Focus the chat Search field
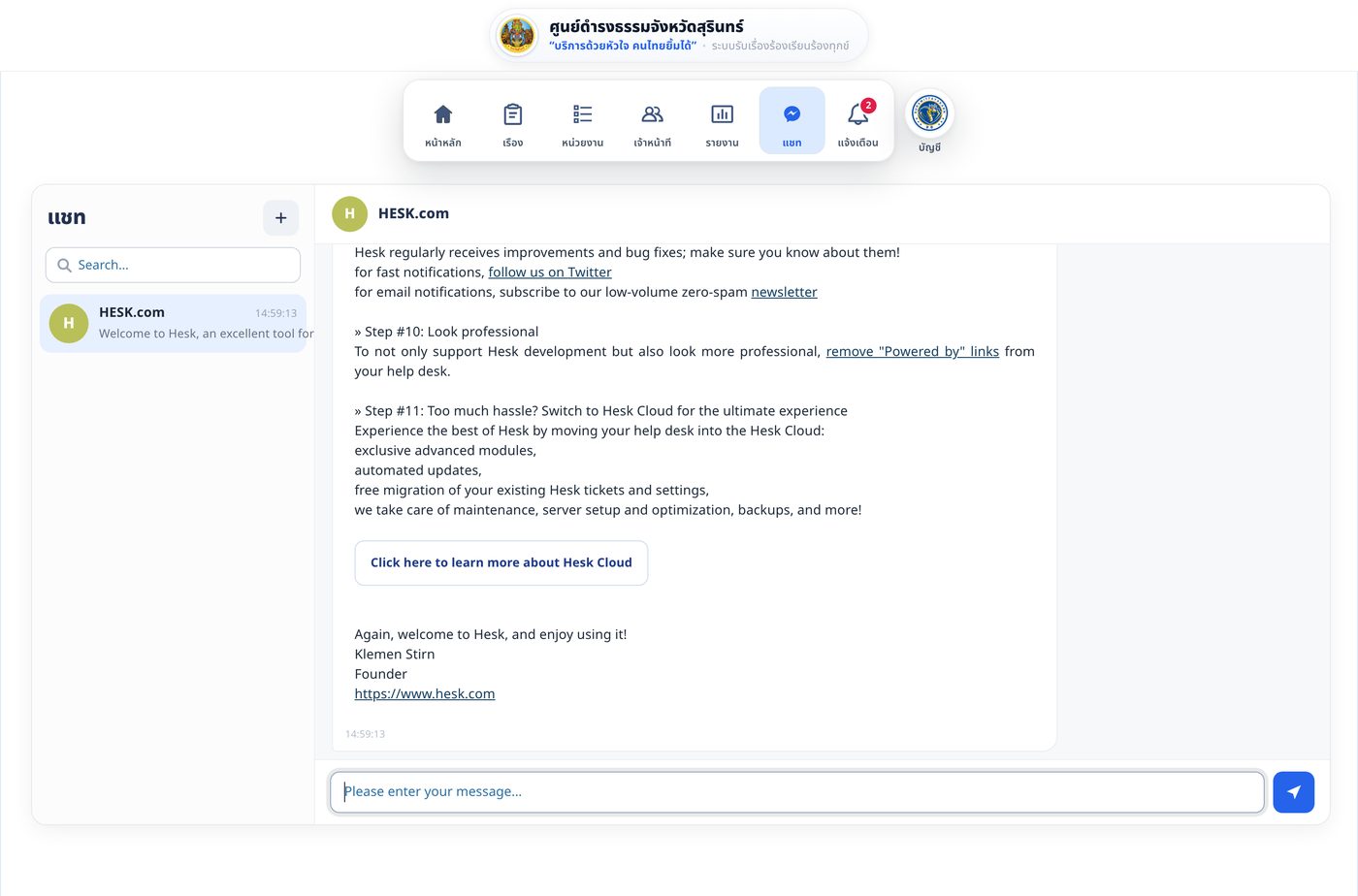 (x=173, y=266)
